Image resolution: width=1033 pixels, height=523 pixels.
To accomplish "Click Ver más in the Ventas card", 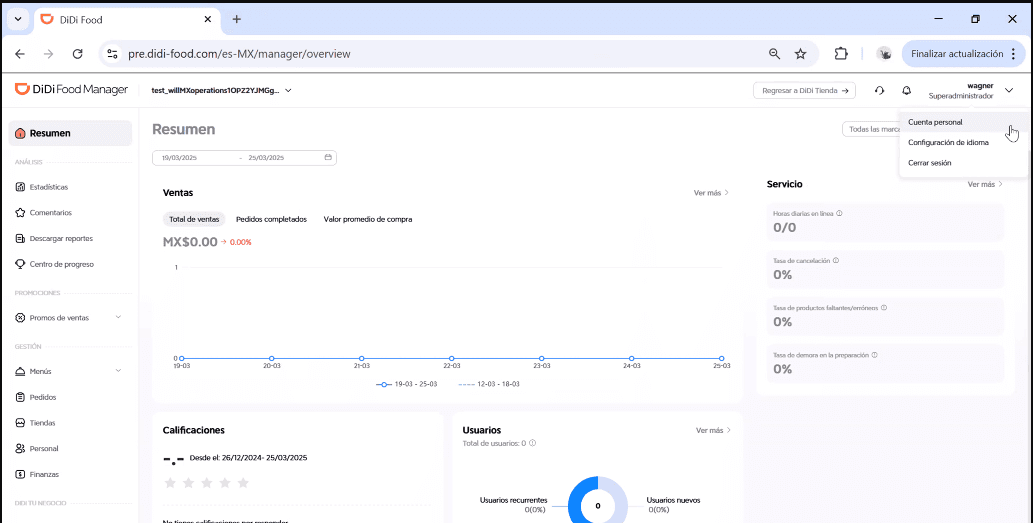I will click(x=711, y=193).
